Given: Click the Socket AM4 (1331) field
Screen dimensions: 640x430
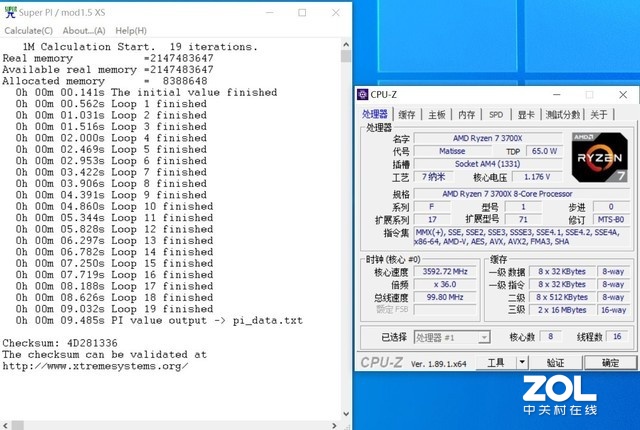Looking at the screenshot, I should (x=488, y=164).
